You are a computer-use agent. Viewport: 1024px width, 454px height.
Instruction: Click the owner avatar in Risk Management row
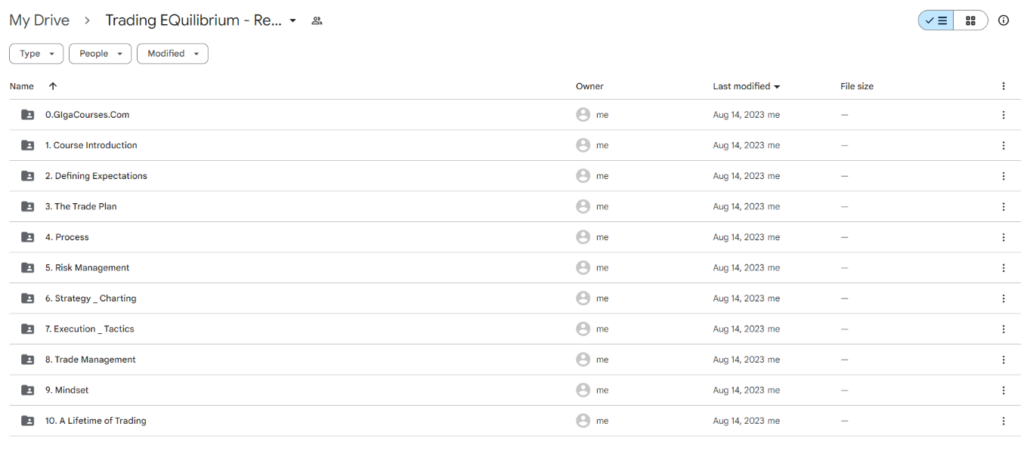[583, 268]
